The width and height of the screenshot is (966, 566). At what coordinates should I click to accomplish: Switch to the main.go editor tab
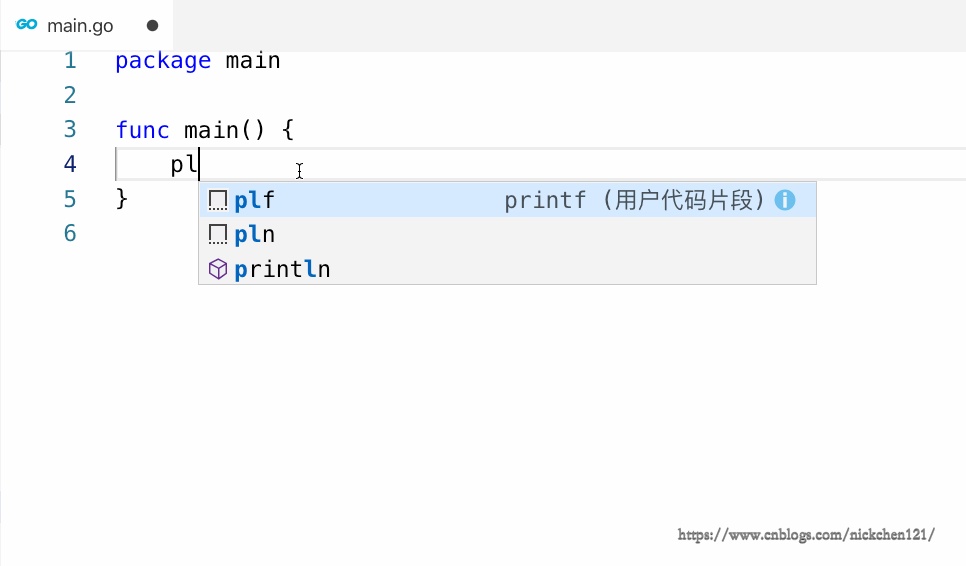[80, 26]
